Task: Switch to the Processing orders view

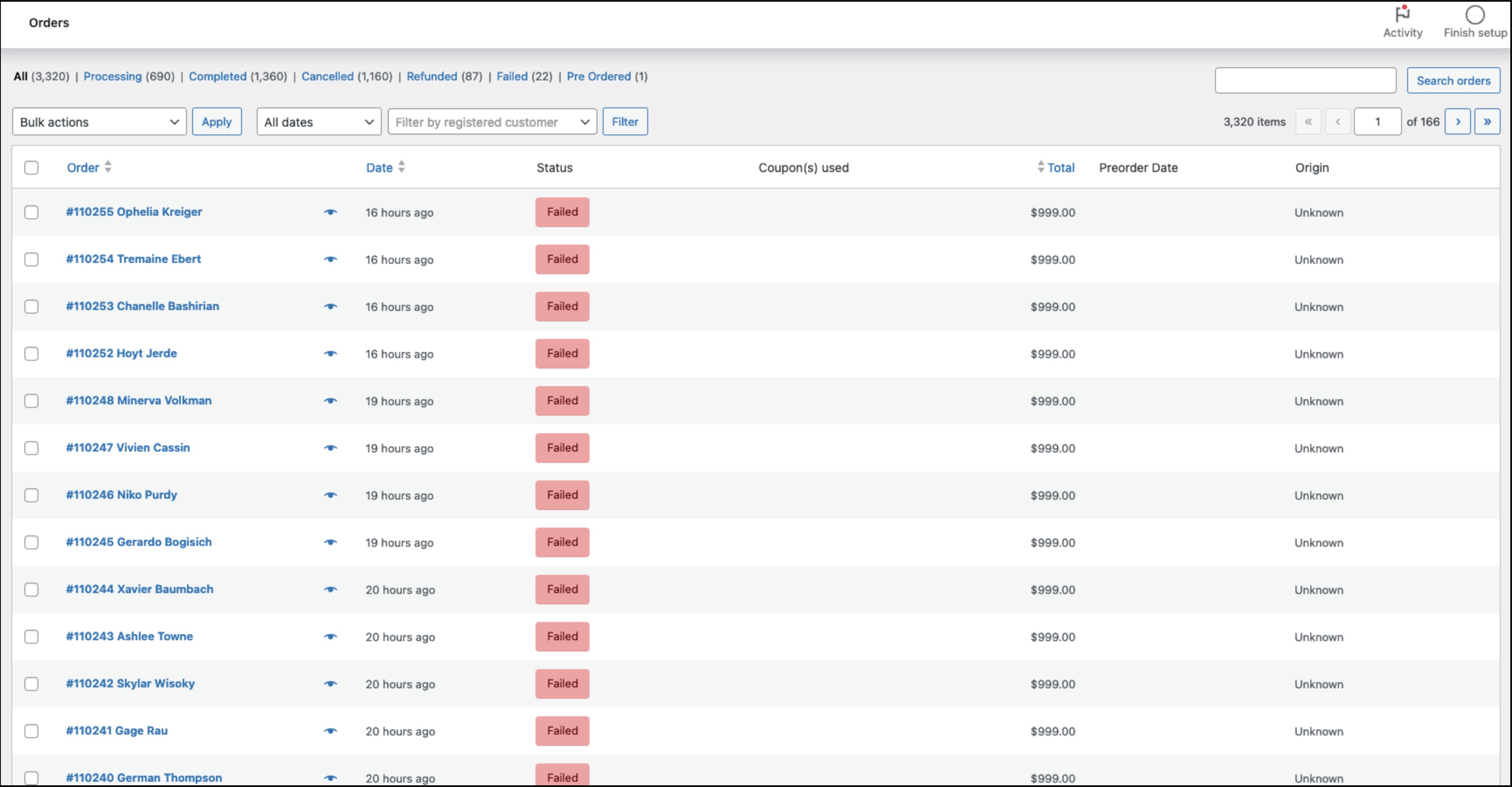Action: pos(112,76)
